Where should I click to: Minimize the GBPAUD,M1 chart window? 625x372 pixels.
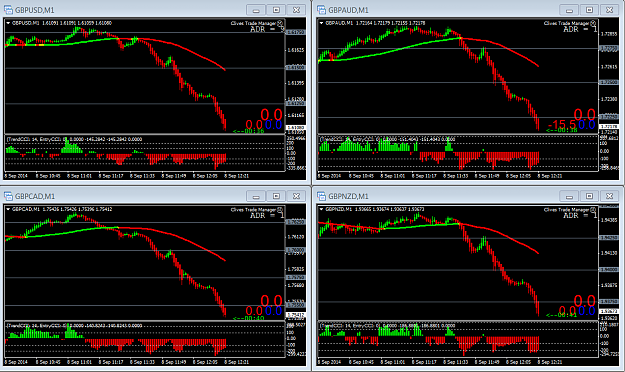coord(569,10)
